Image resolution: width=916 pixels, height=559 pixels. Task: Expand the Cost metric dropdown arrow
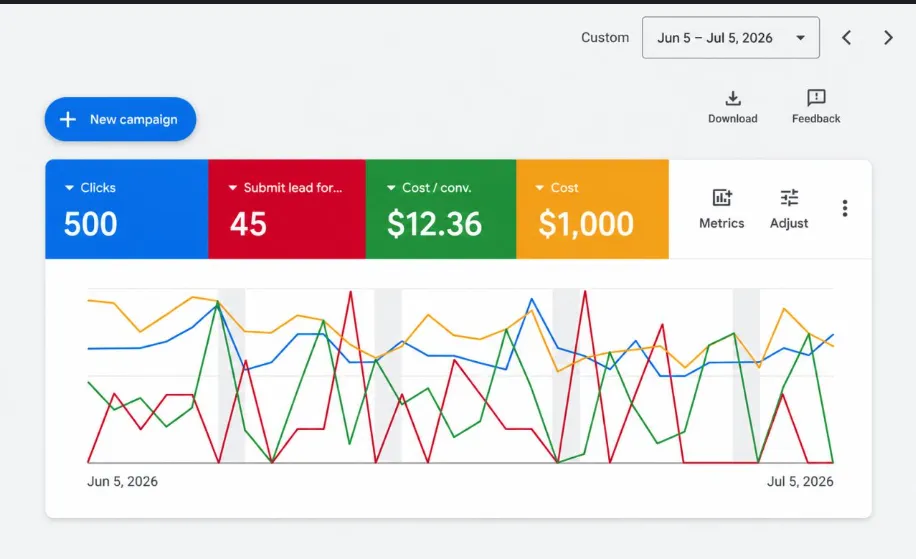pyautogui.click(x=540, y=188)
